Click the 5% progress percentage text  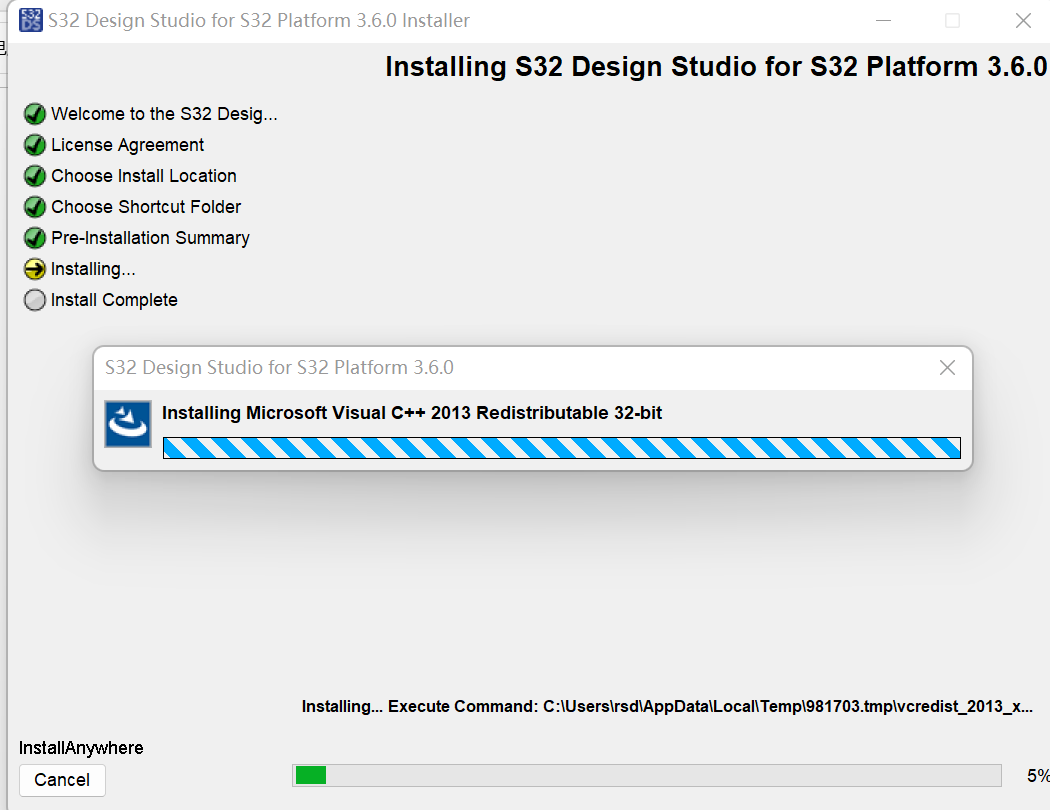(x=1038, y=775)
